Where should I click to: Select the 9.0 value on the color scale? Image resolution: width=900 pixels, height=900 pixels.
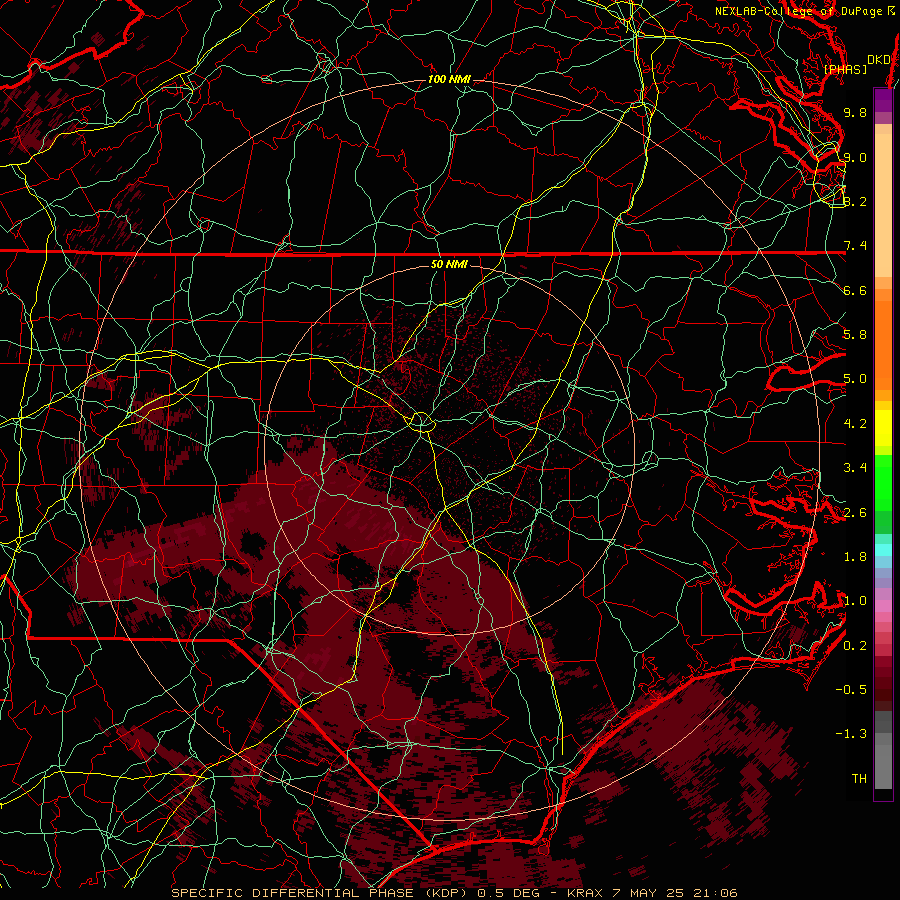point(855,157)
